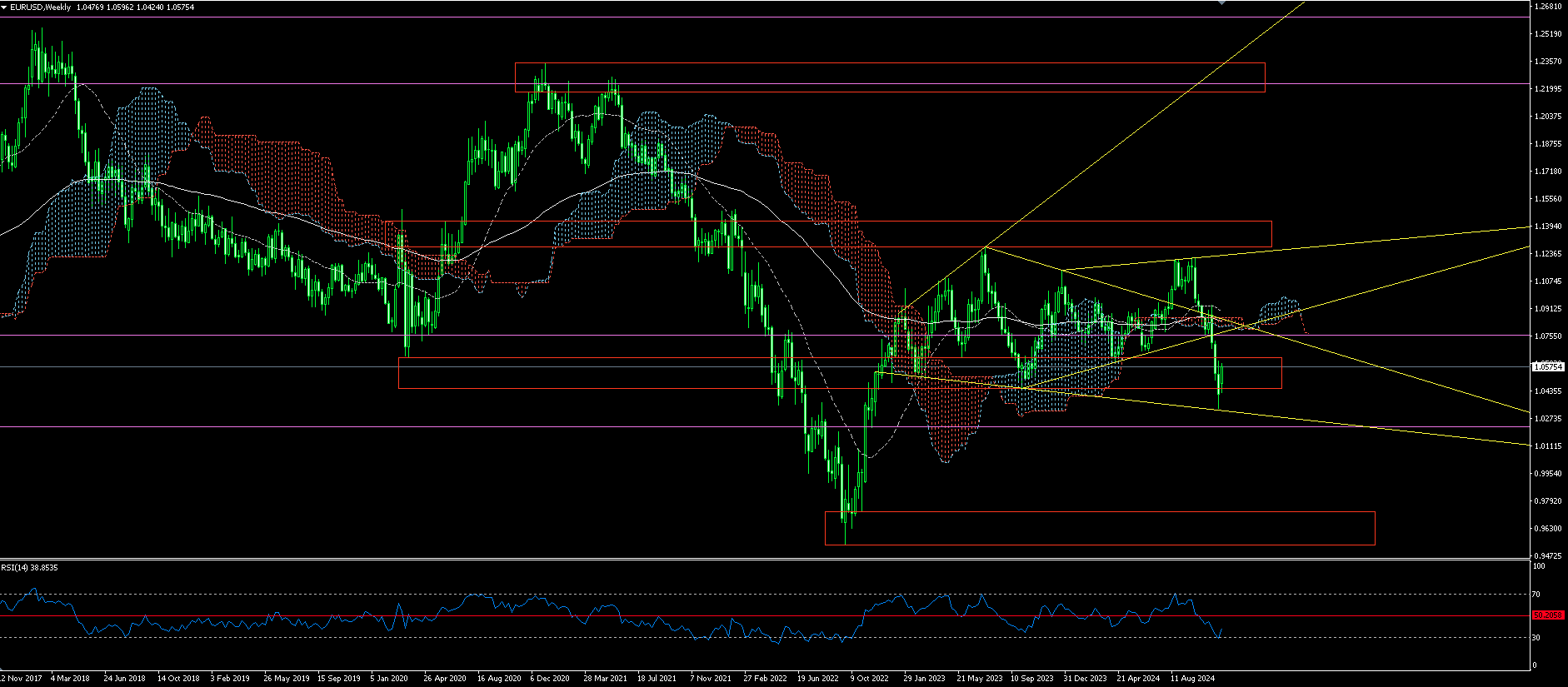This screenshot has width=1568, height=687.
Task: Click the 30 level on RSI scale
Action: (1537, 637)
